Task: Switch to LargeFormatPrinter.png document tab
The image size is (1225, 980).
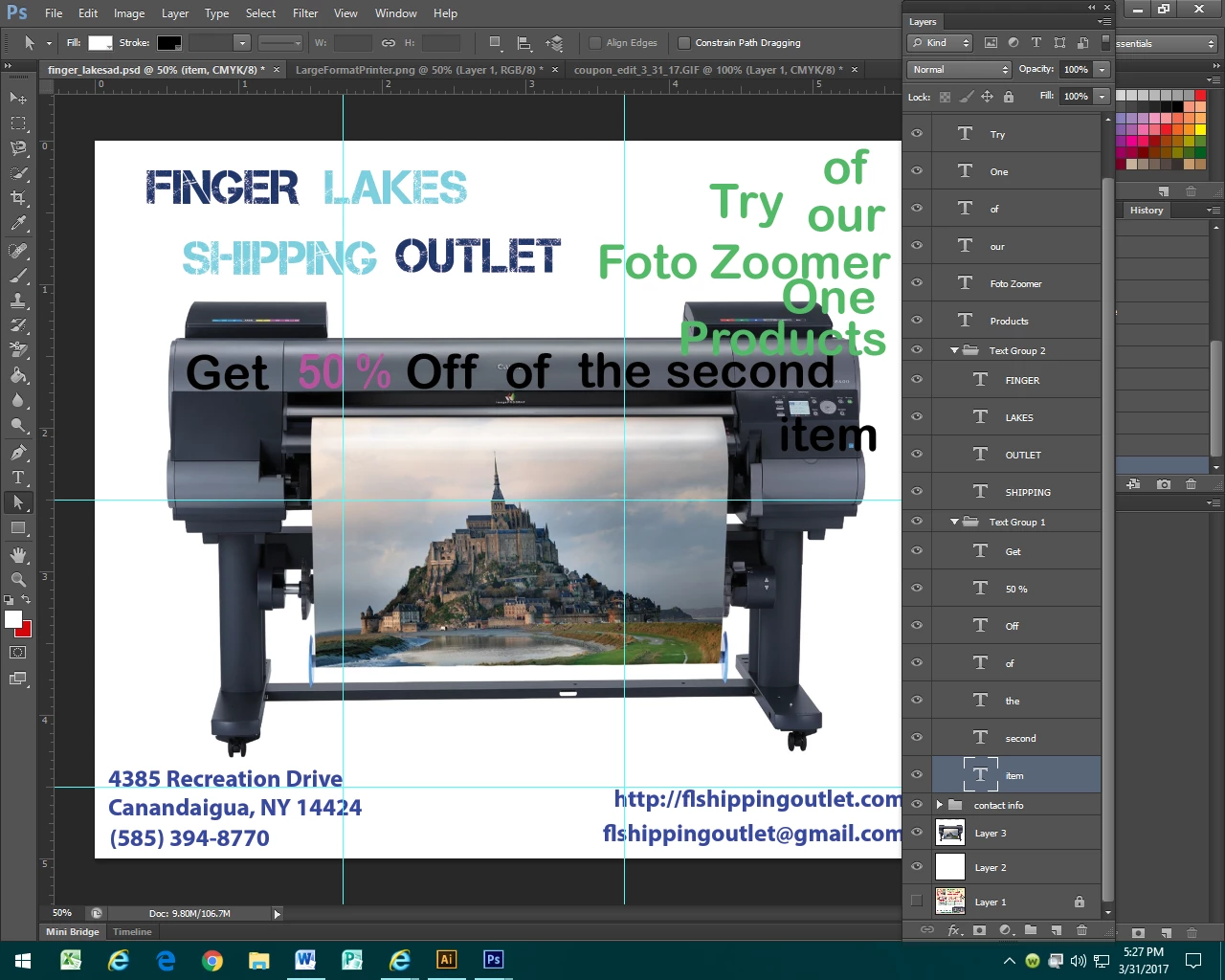Action: 419,70
